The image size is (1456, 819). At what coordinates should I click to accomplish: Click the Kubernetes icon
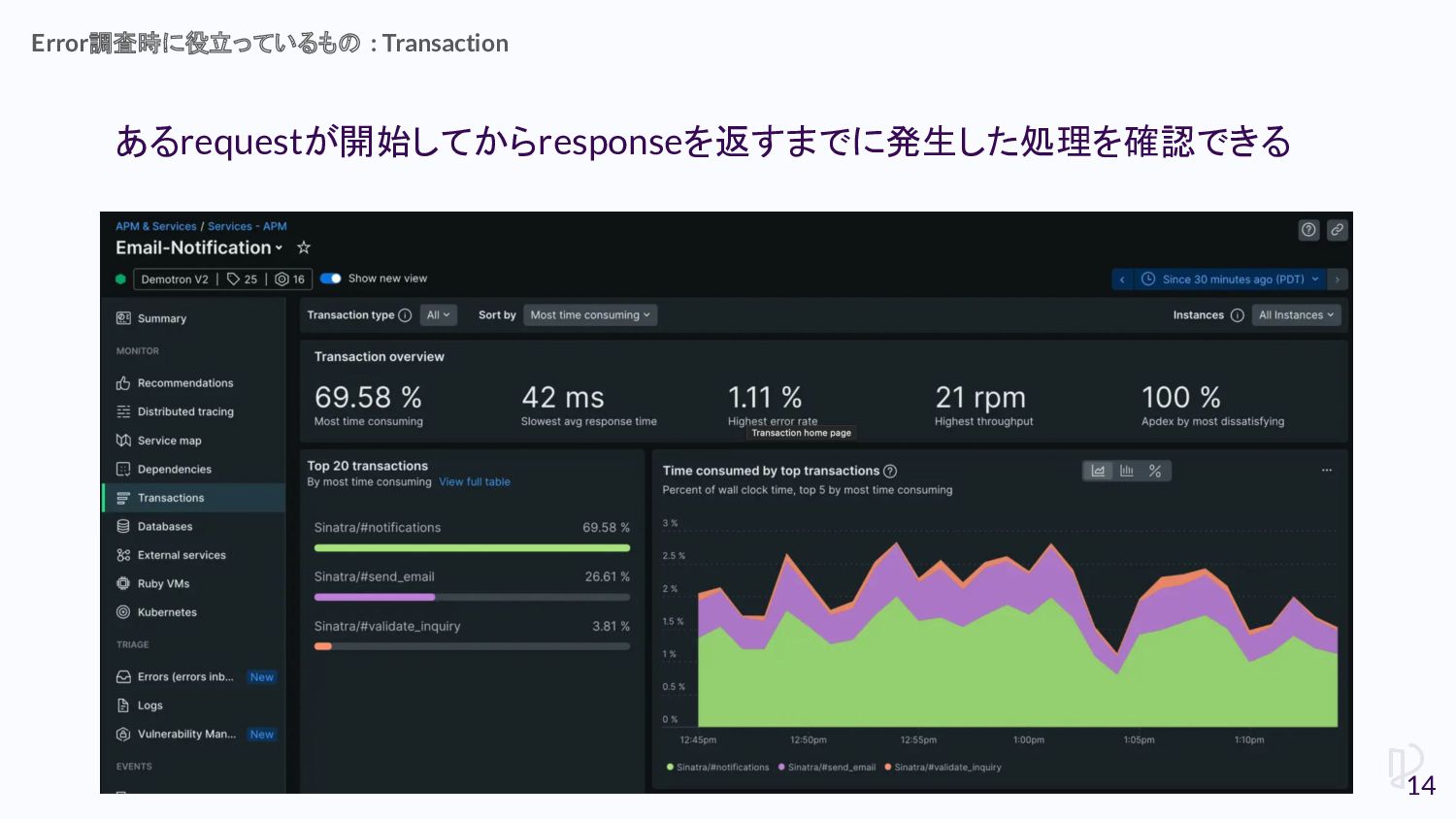click(123, 612)
